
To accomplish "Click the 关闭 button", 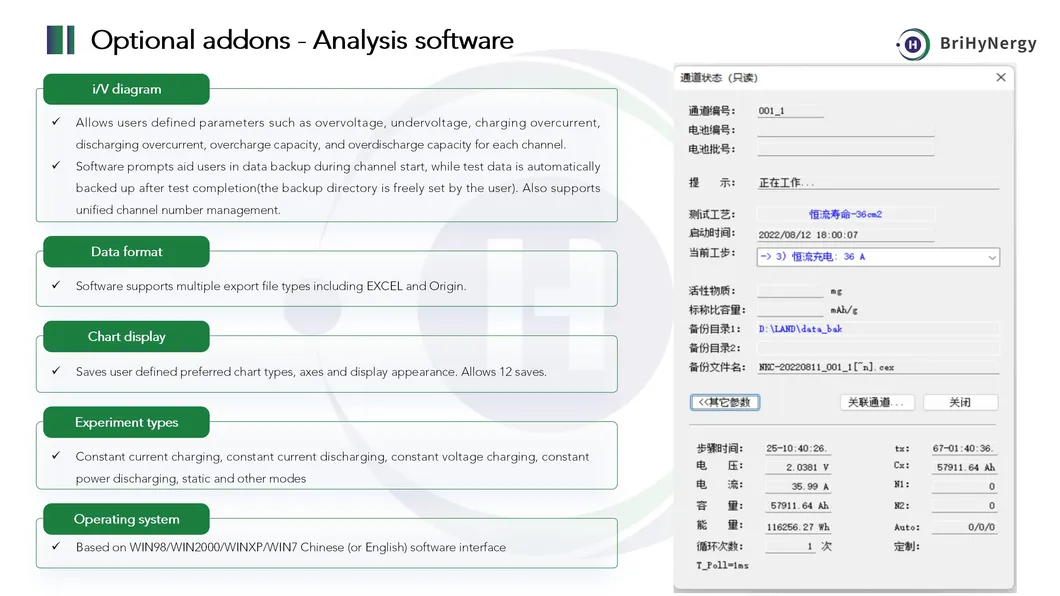I will pos(960,402).
